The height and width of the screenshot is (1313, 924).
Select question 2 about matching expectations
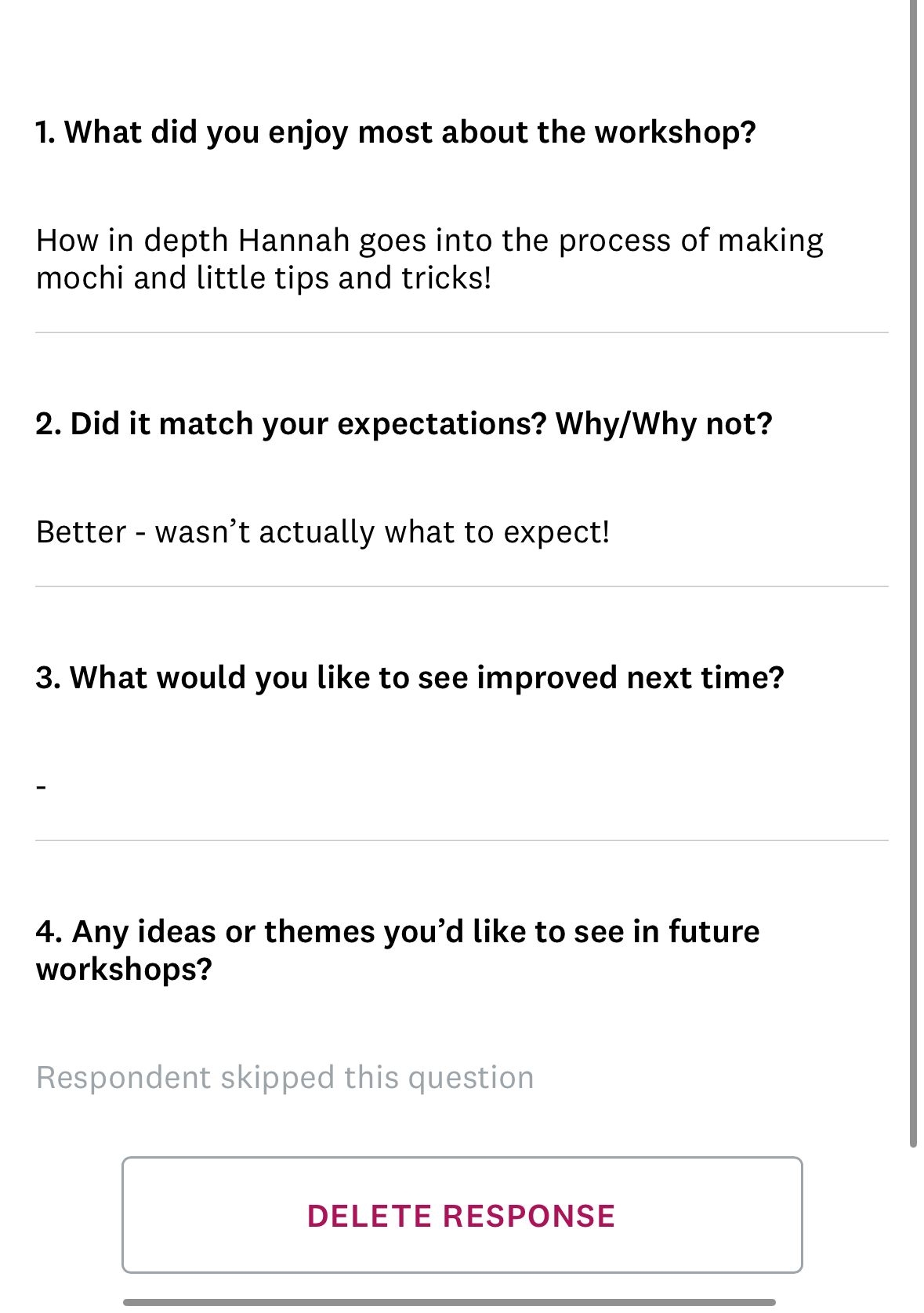404,423
